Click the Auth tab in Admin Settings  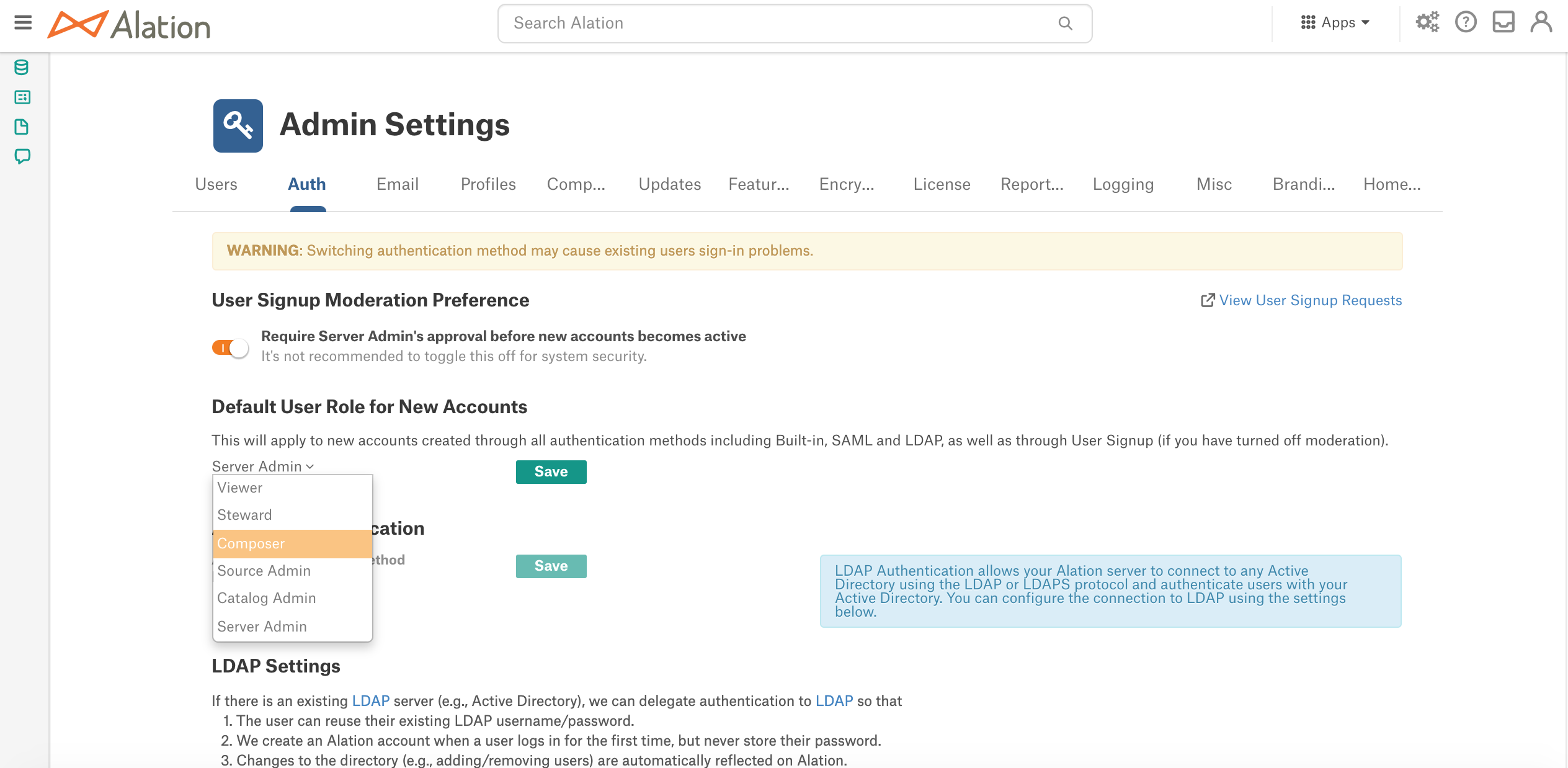(x=308, y=183)
